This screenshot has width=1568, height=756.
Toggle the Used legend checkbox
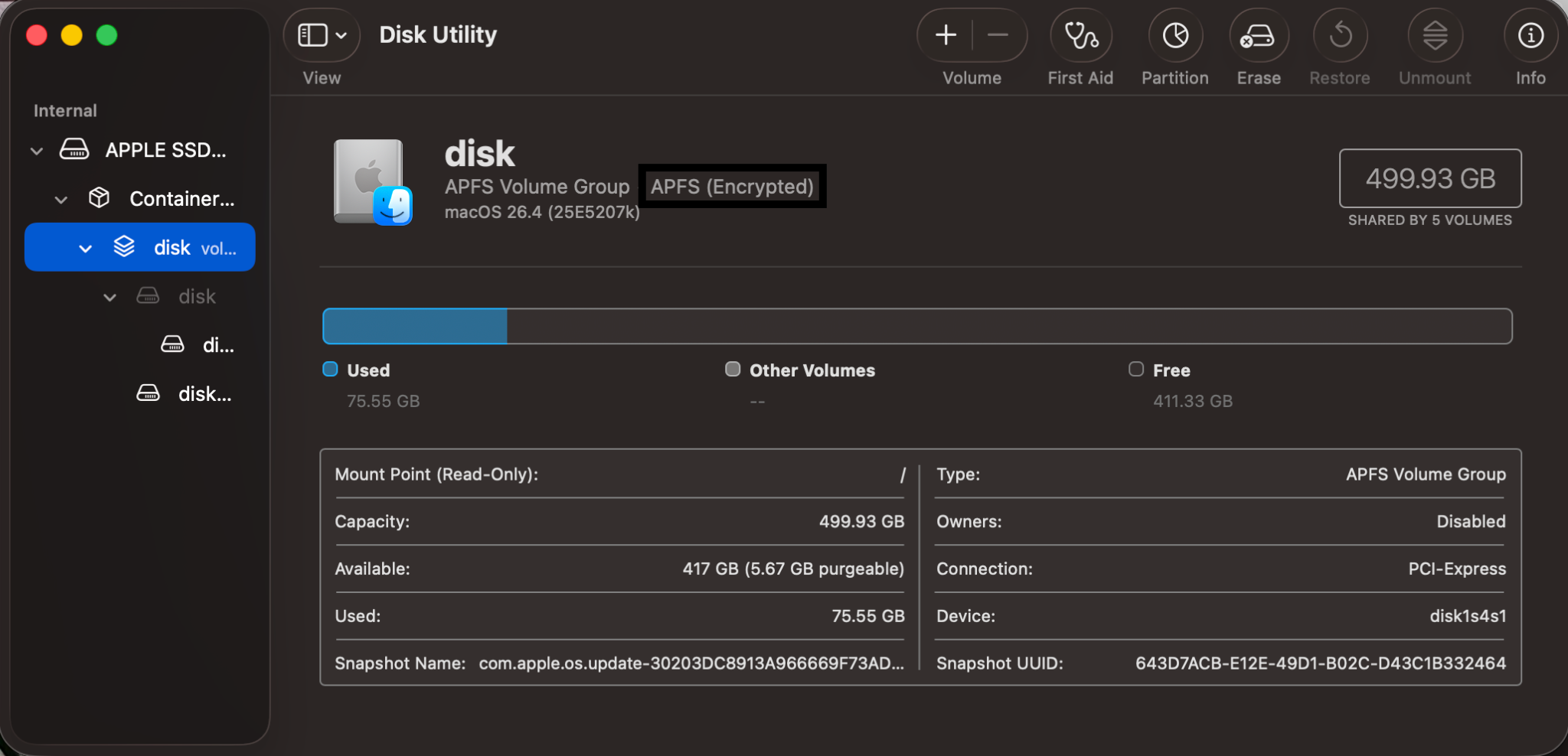pyautogui.click(x=330, y=369)
